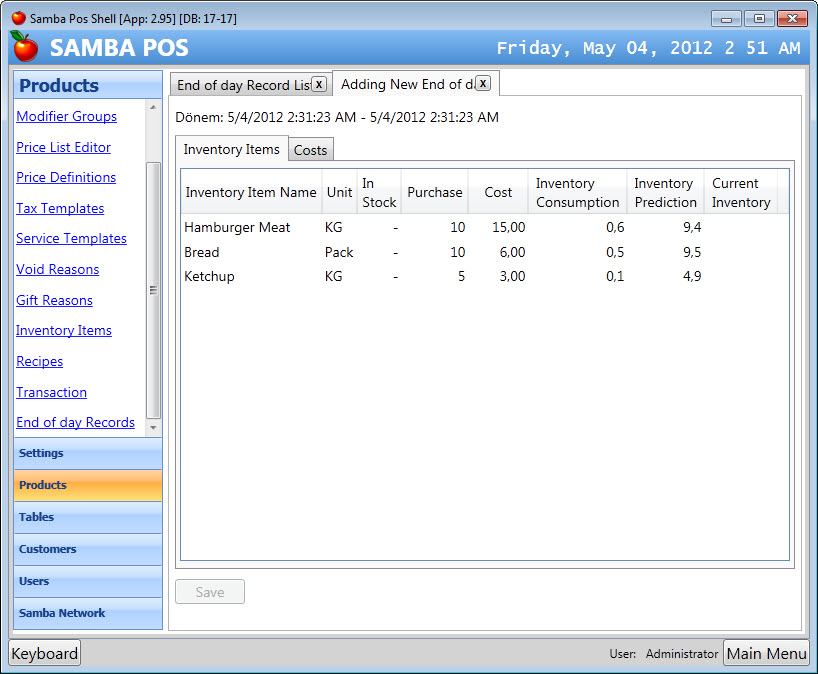Open the Tables navigation section
This screenshot has height=674, width=818.
click(88, 517)
